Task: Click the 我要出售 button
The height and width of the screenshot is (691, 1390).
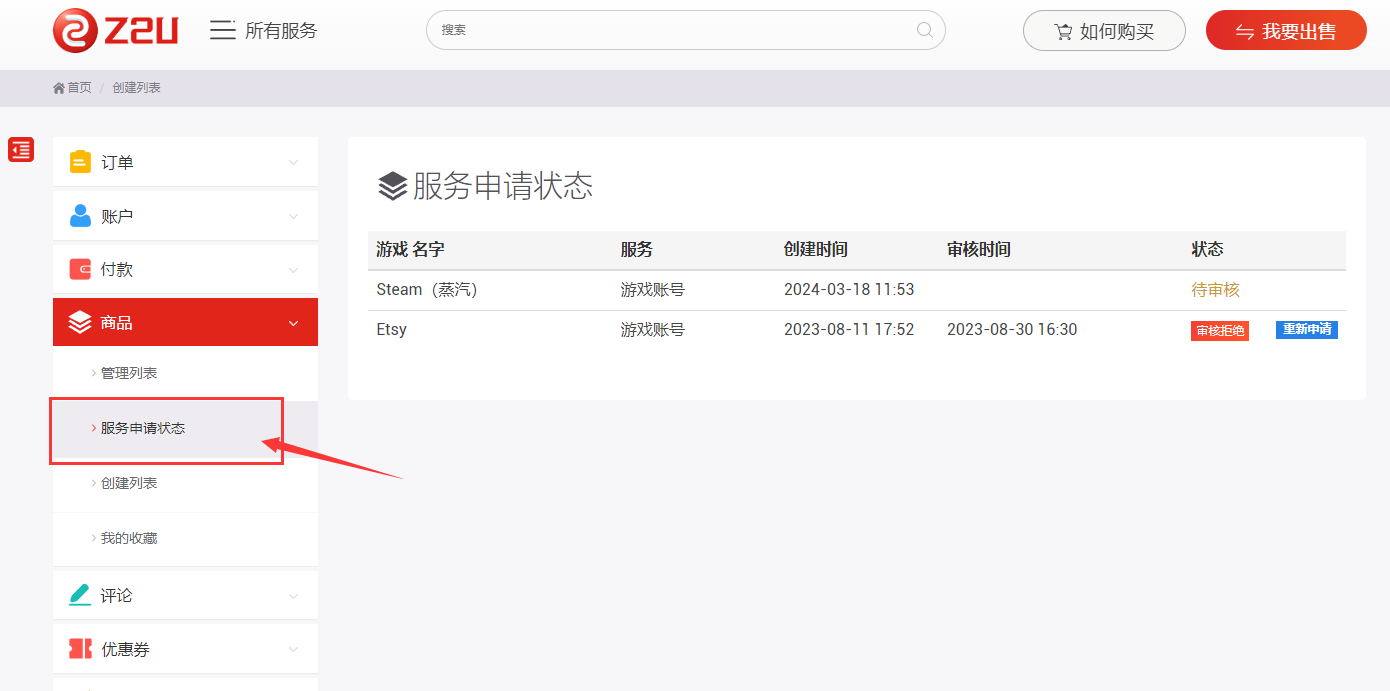Action: click(1286, 30)
